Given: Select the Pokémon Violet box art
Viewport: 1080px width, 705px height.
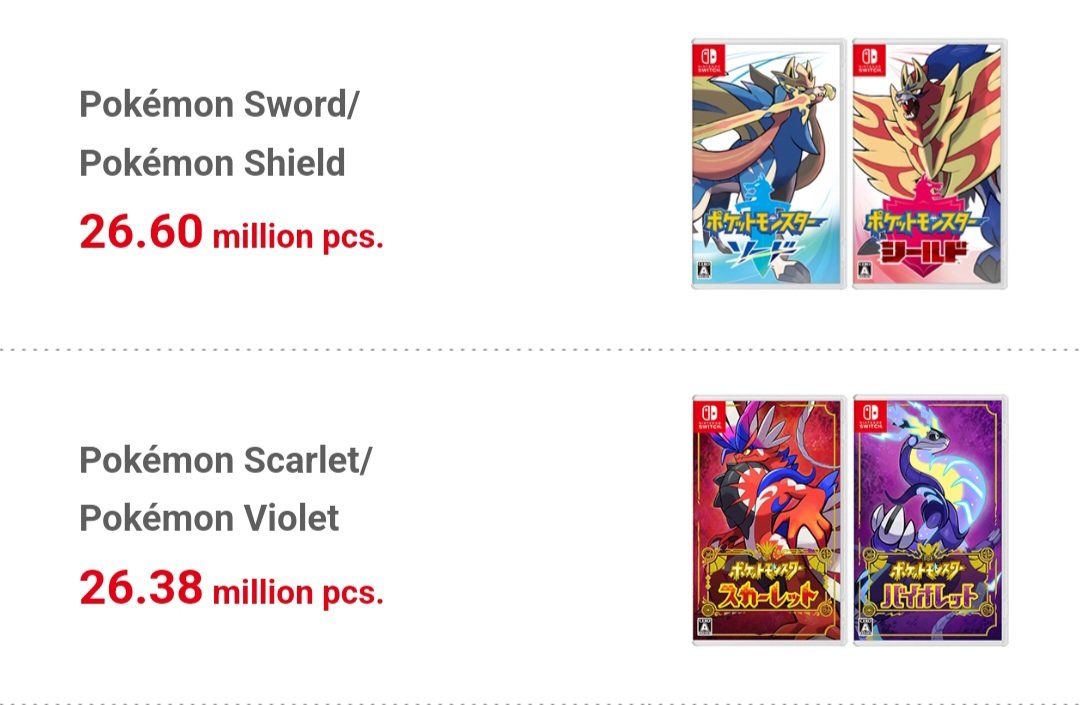Looking at the screenshot, I should [929, 520].
